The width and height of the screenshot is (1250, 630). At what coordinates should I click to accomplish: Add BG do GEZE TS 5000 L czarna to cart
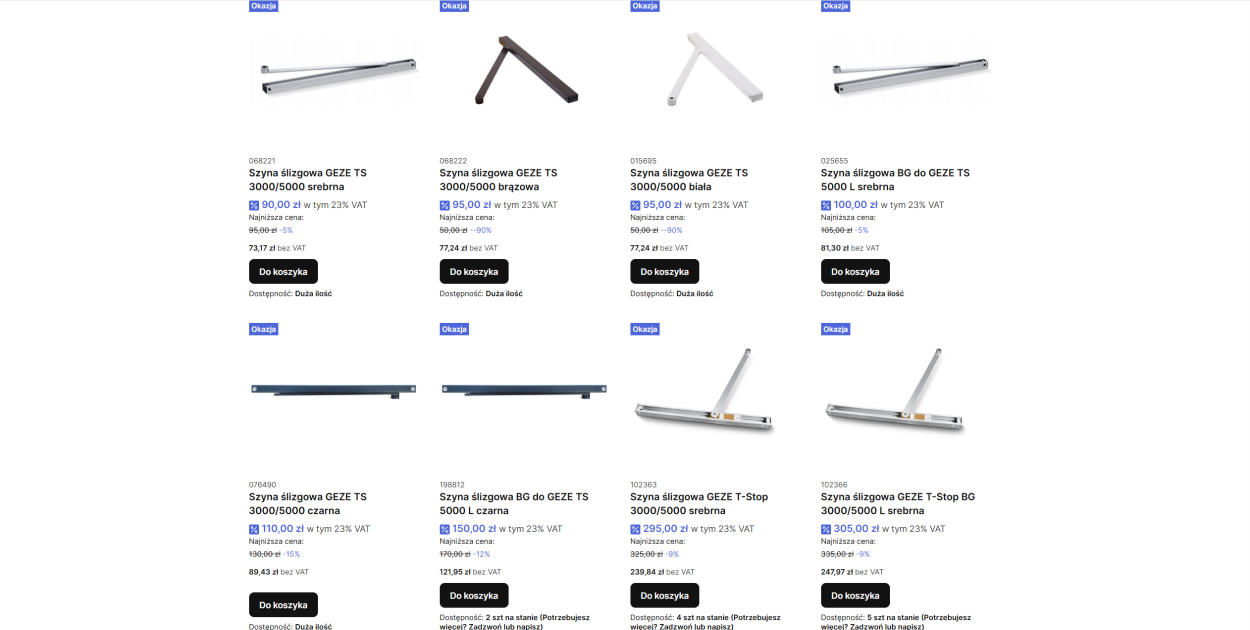coord(474,595)
